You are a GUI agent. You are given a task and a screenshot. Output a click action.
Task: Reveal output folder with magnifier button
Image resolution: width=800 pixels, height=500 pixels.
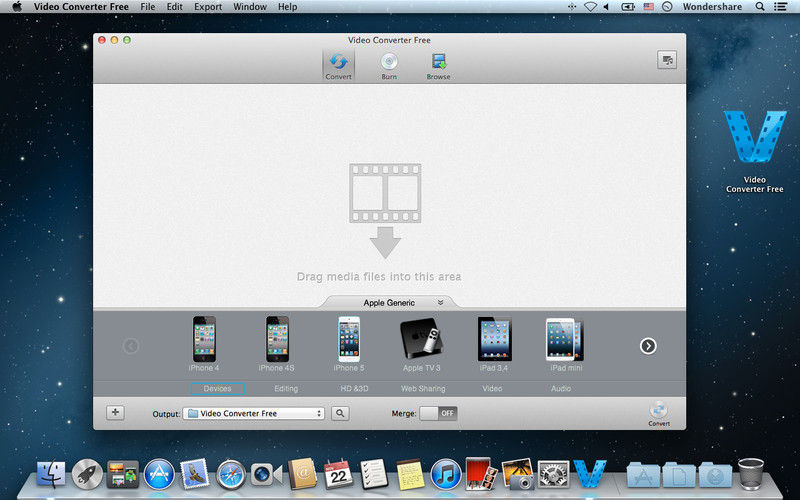[x=340, y=413]
